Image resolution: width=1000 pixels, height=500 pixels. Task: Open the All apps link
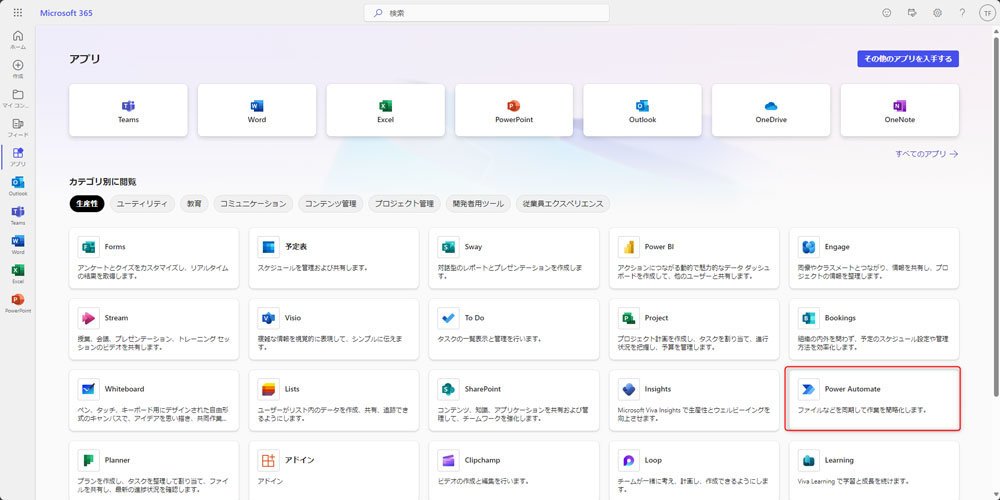coord(927,154)
